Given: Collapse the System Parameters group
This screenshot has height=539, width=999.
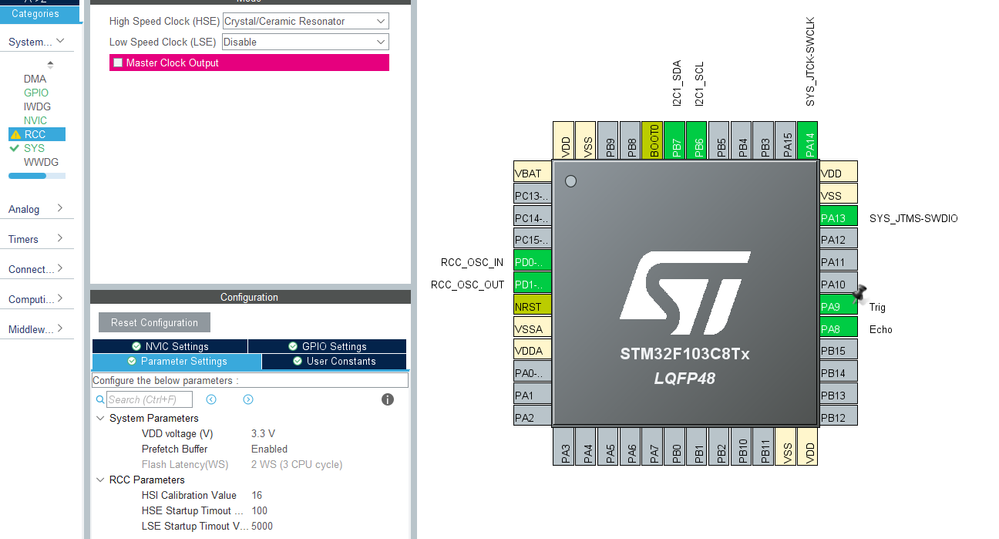Looking at the screenshot, I should [100, 418].
